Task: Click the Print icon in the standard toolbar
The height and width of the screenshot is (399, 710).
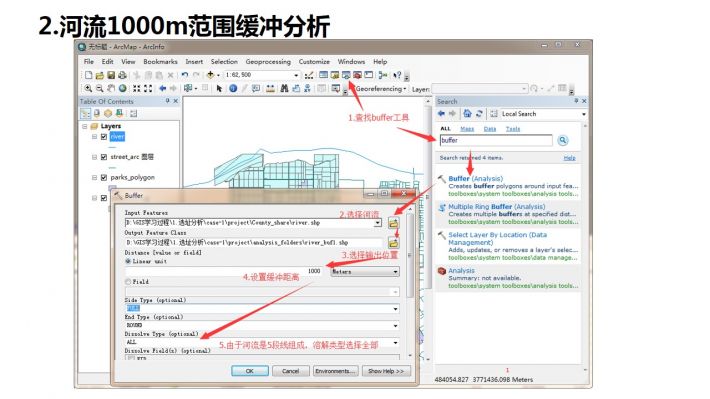Action: point(122,75)
